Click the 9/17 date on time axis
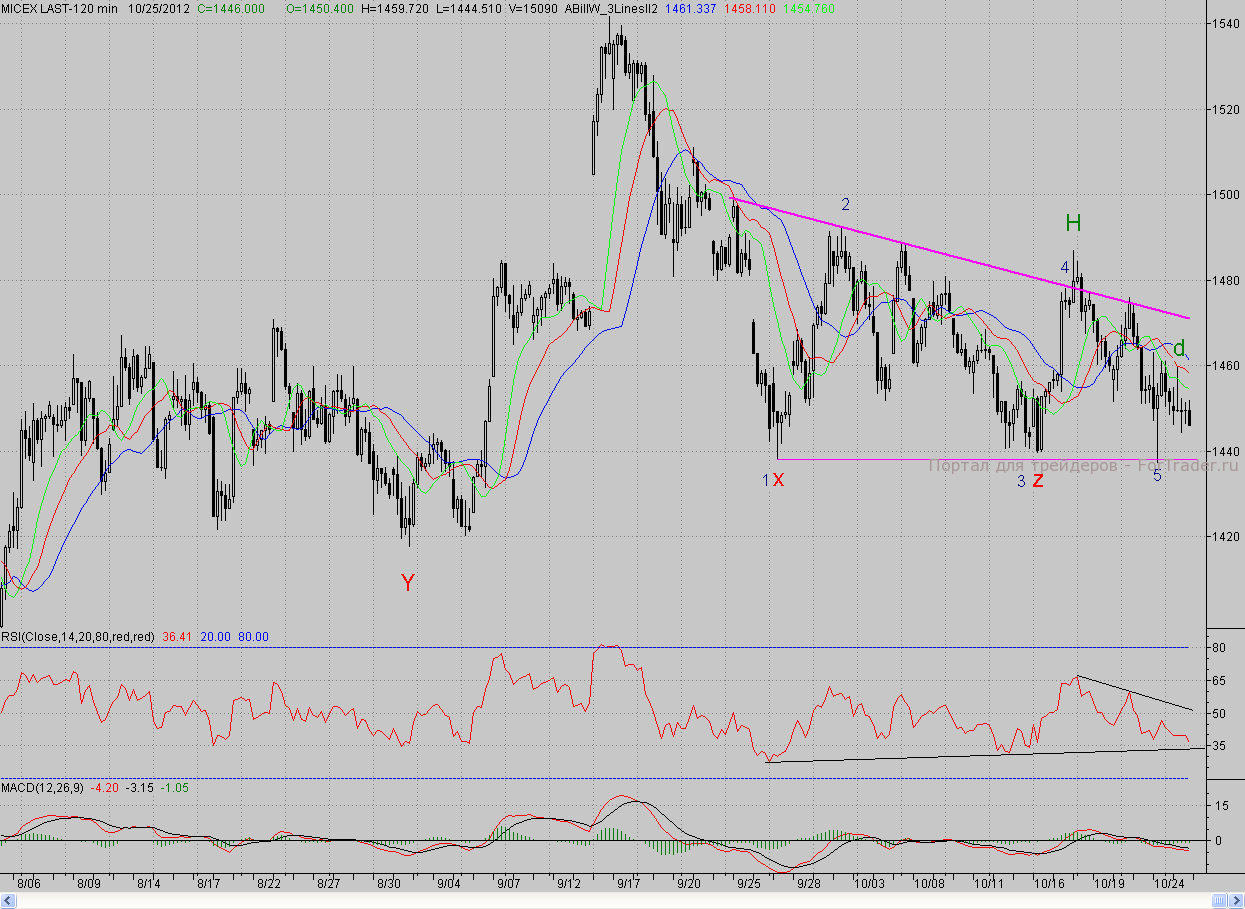This screenshot has width=1245, height=909. 629,884
